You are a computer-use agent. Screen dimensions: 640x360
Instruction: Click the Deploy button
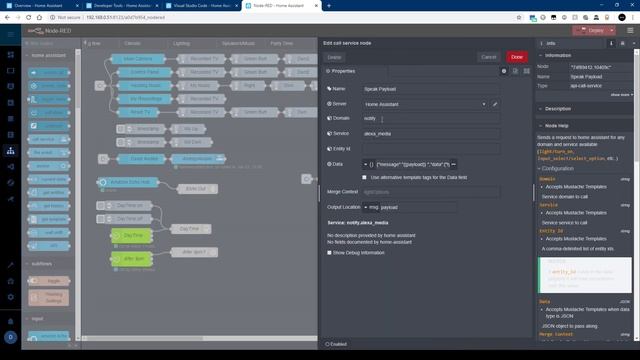591,31
